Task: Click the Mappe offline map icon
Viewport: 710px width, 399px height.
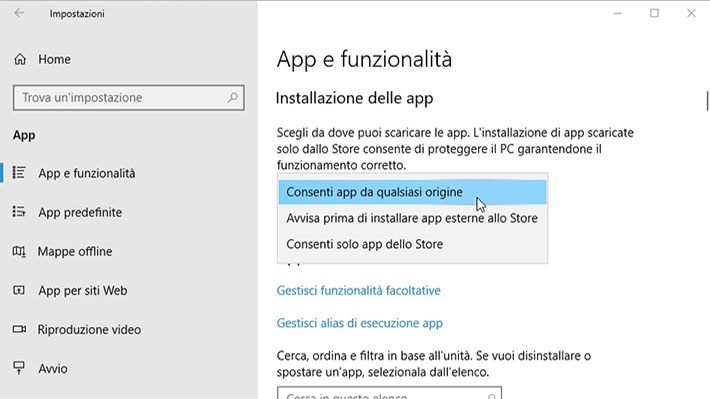Action: (19, 251)
